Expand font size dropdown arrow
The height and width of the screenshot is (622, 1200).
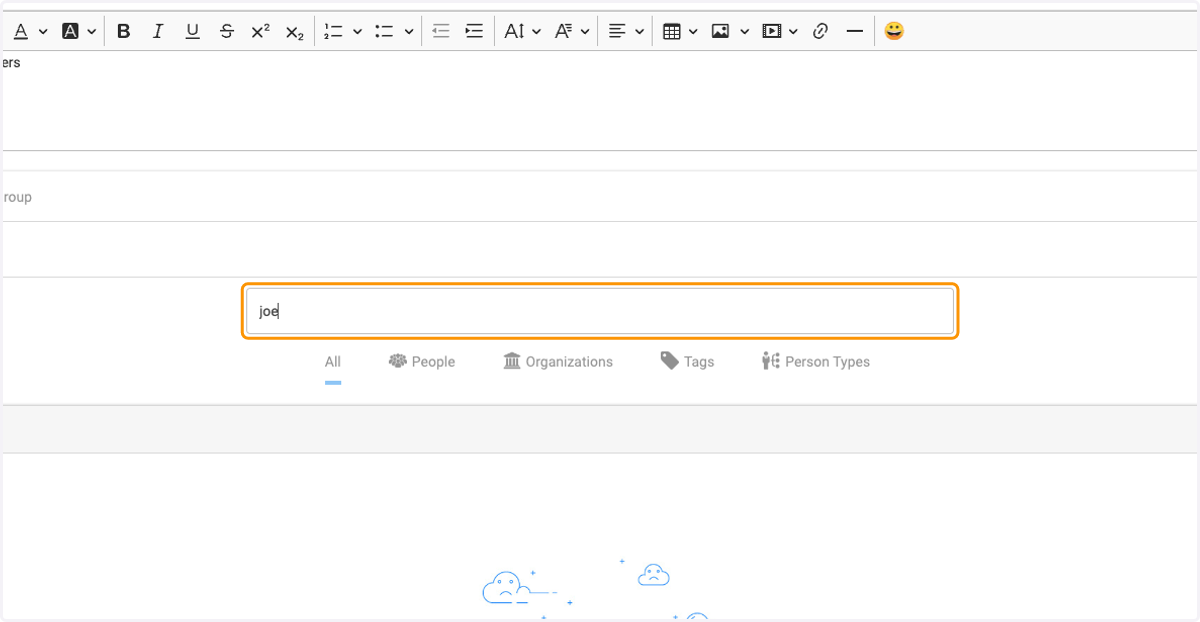pos(536,32)
